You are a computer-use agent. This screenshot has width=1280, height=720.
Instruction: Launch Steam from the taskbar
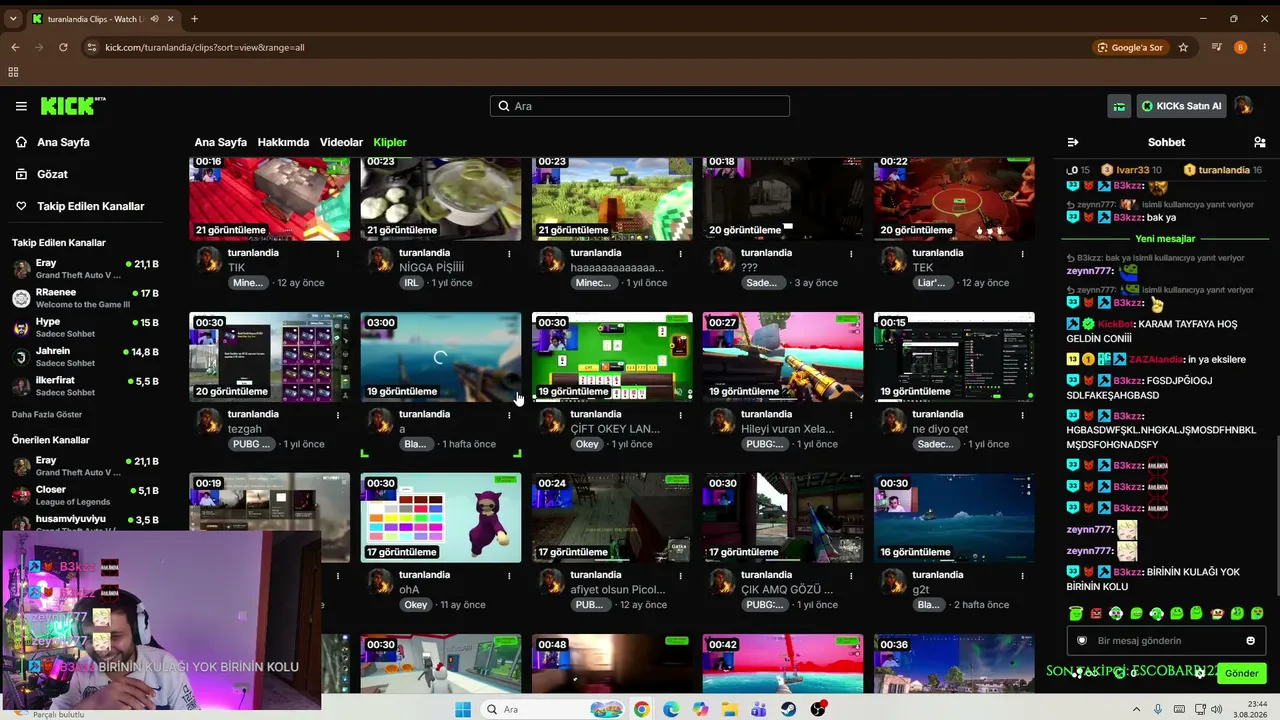click(x=789, y=709)
